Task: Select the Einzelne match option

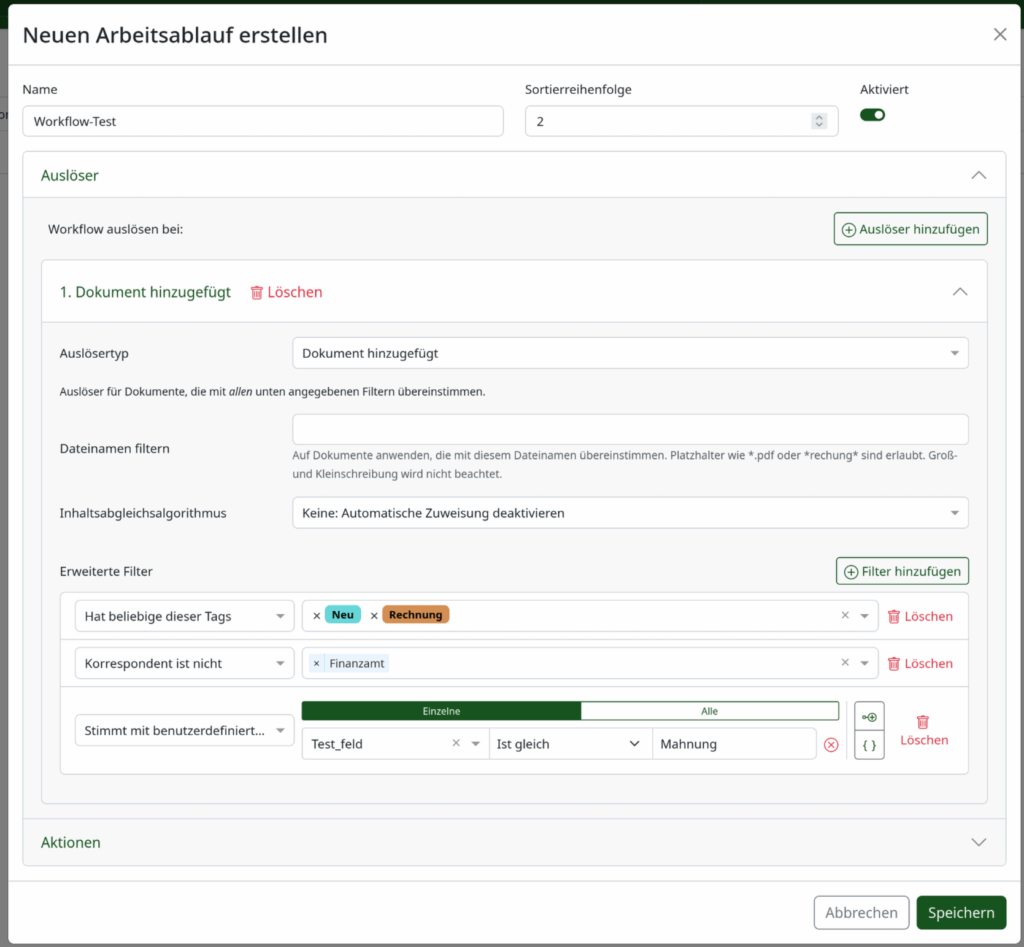Action: [x=441, y=711]
